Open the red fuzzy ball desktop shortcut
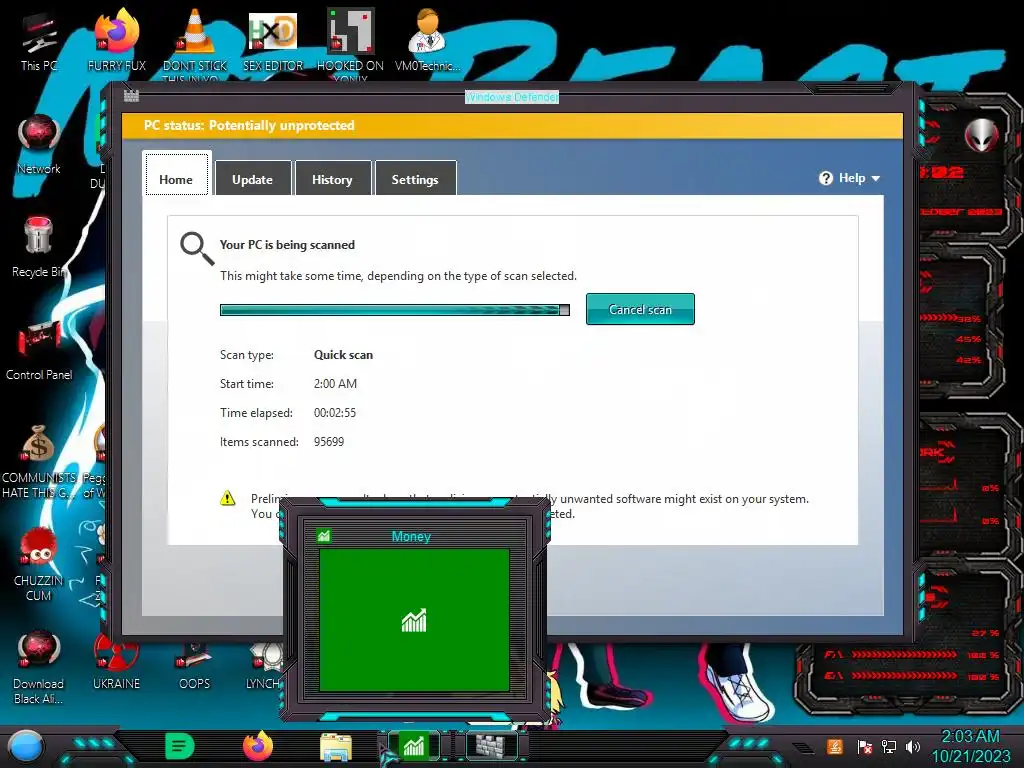 click(38, 563)
